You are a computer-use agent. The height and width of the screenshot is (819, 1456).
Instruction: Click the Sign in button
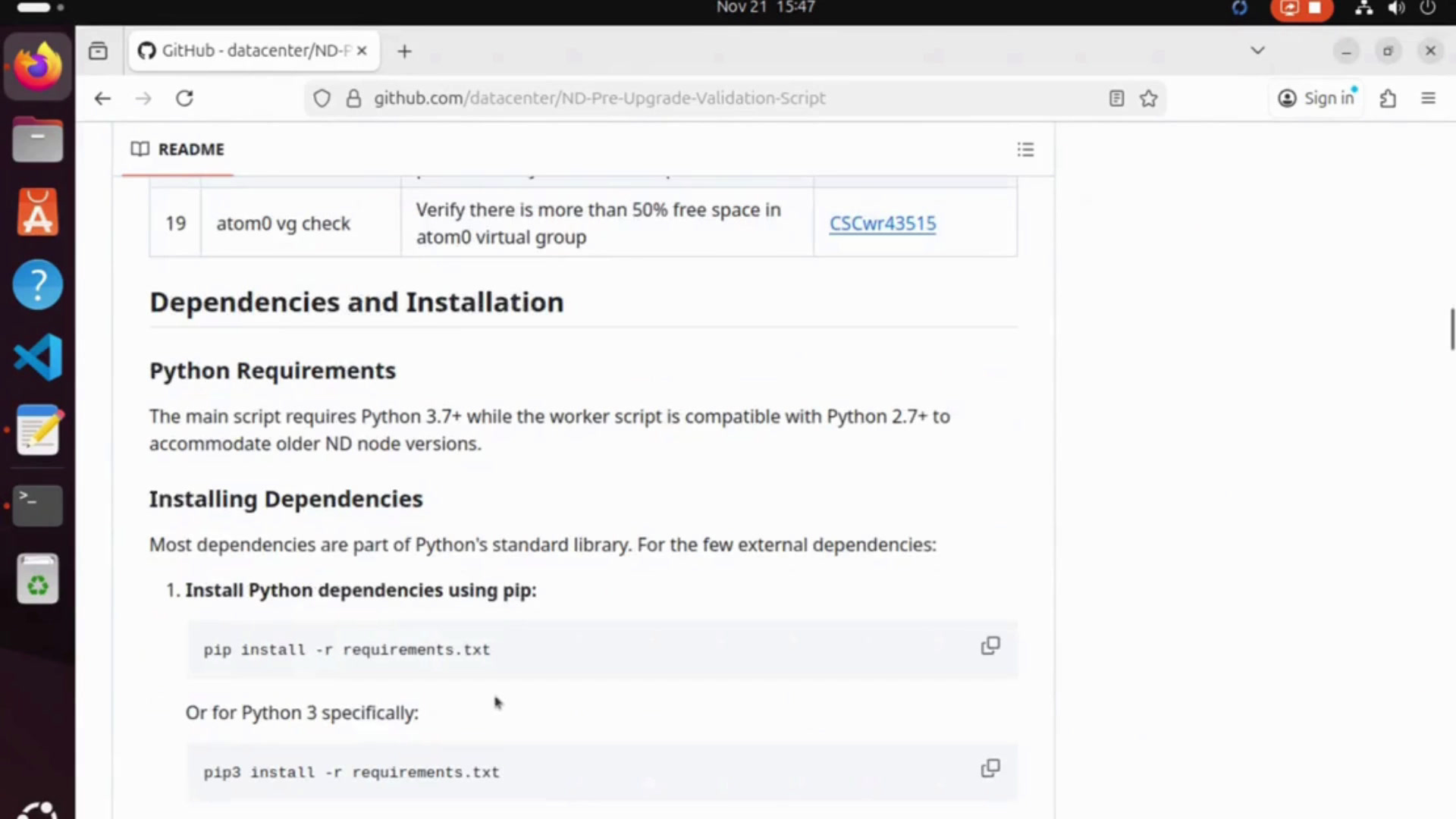[x=1316, y=98]
